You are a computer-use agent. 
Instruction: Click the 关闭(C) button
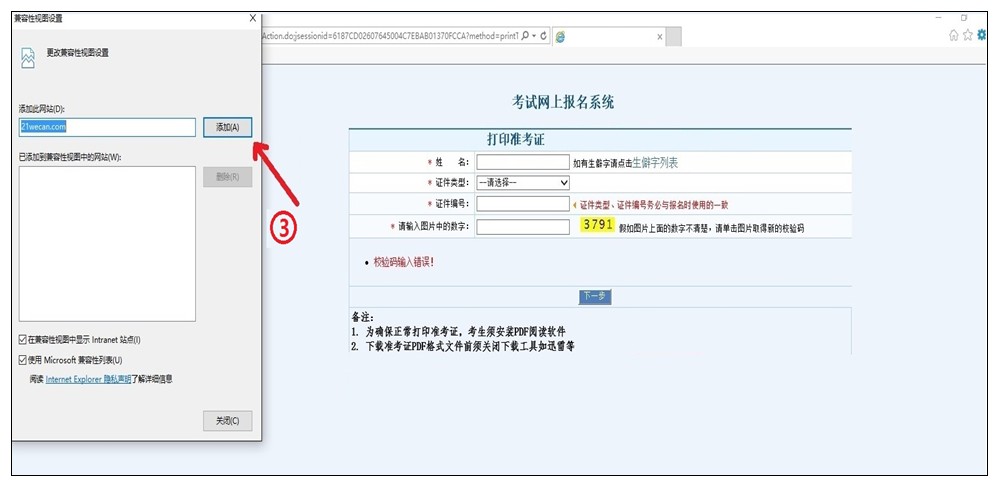pos(227,421)
